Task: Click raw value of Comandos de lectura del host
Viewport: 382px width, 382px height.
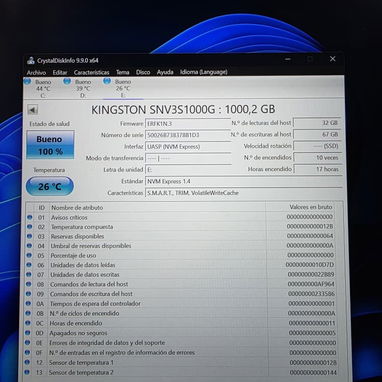Action: click(311, 284)
